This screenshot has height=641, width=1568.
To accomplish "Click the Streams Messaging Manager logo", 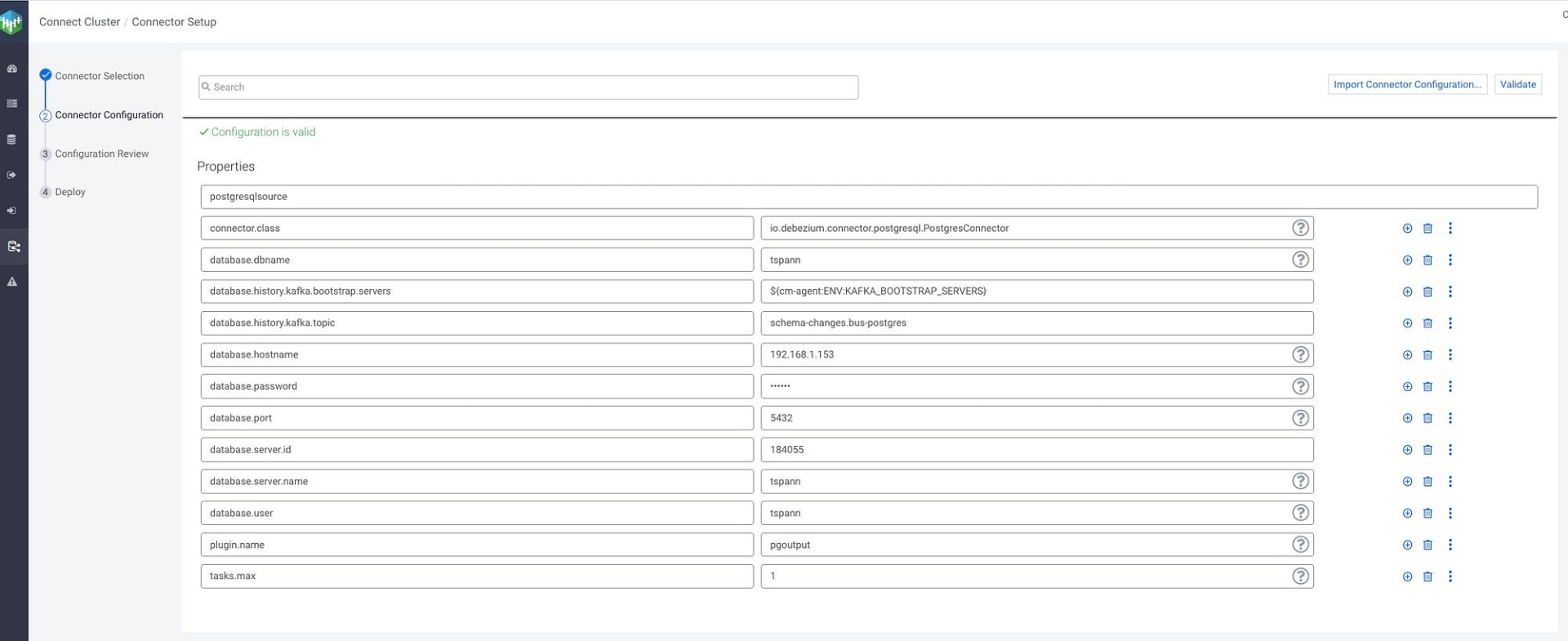I will point(11,22).
